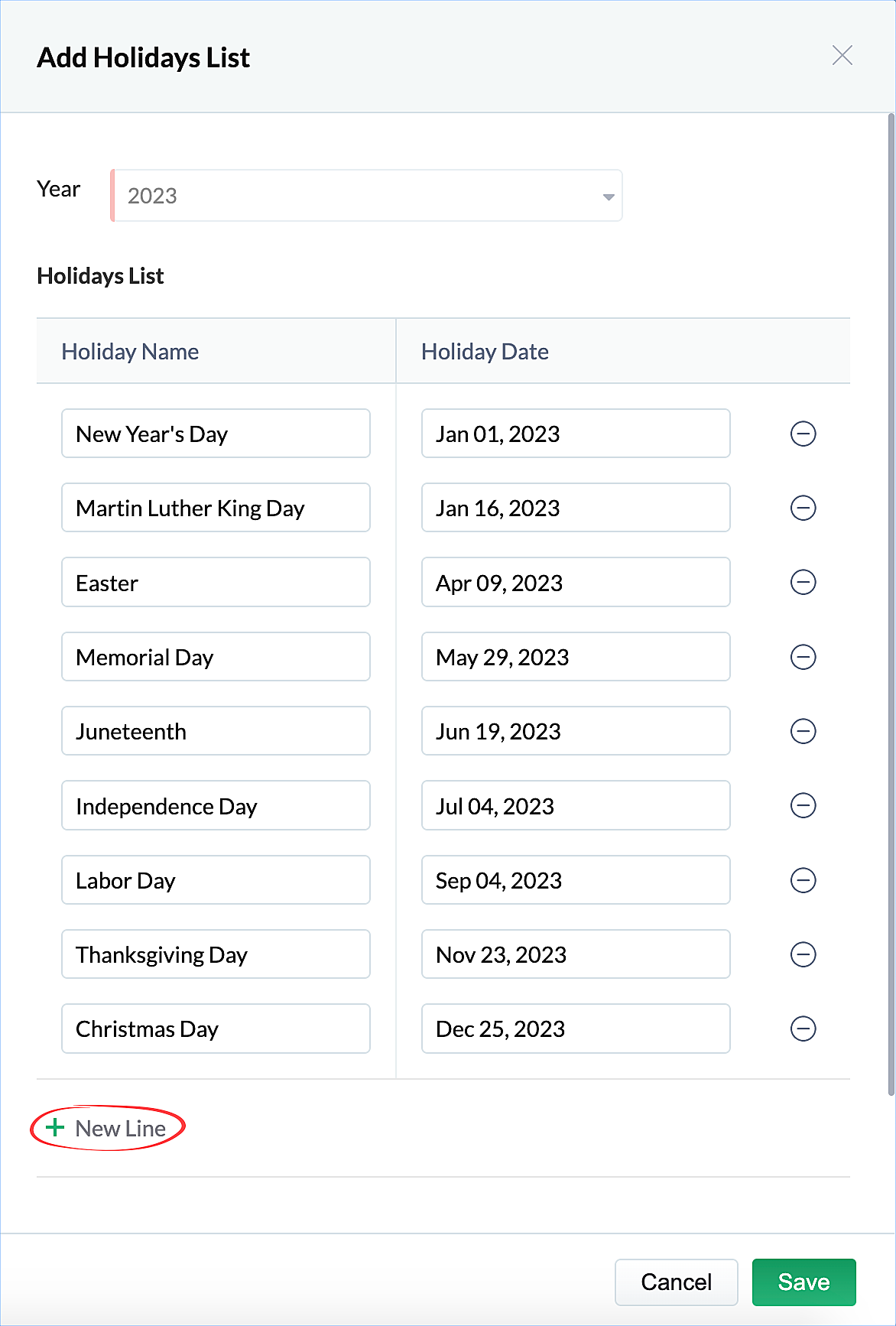Remove the New Year's Day holiday row

[803, 434]
